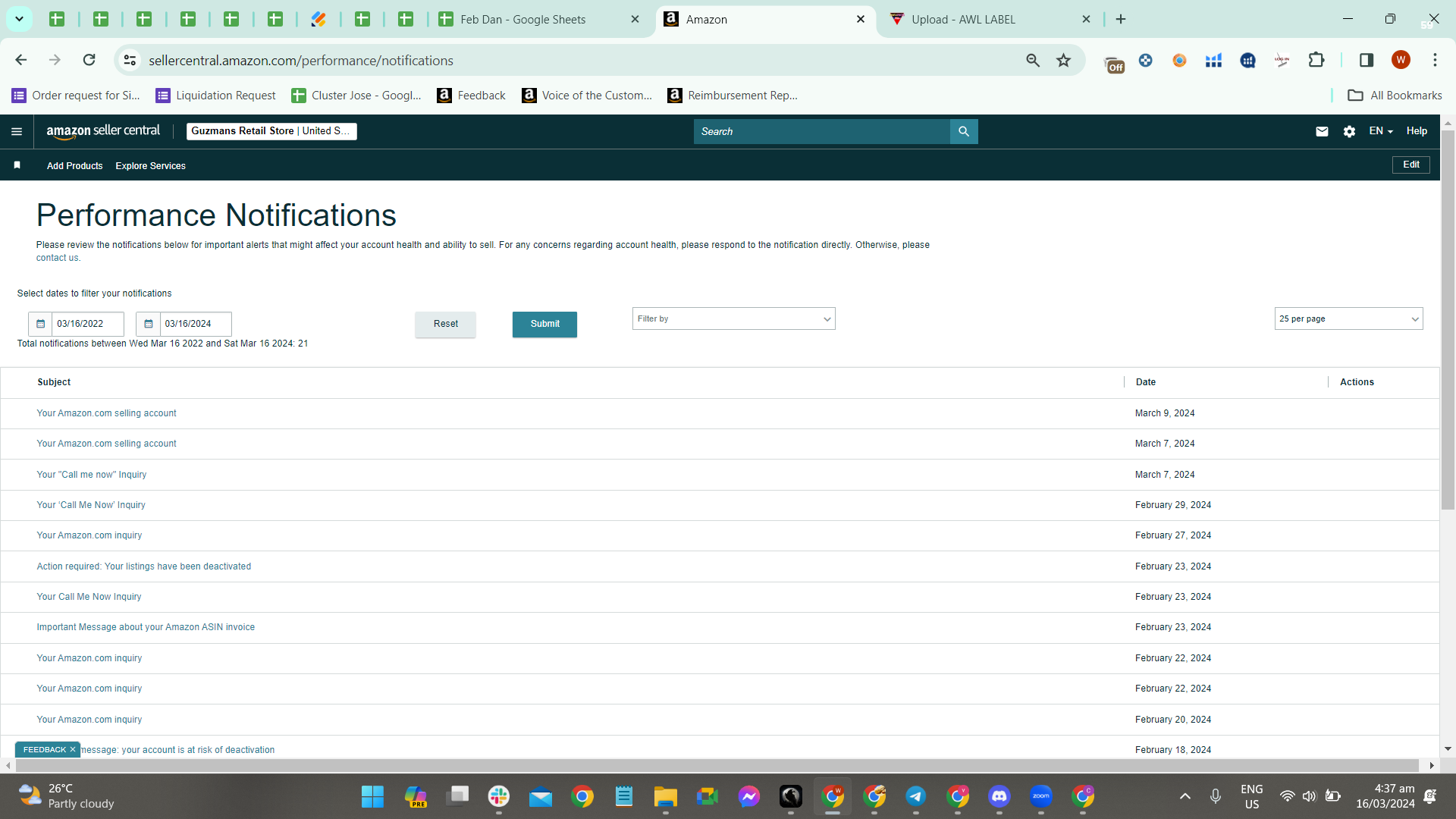Viewport: 1456px width, 819px height.
Task: Click the start date field 03/16/2022
Action: pyautogui.click(x=87, y=324)
